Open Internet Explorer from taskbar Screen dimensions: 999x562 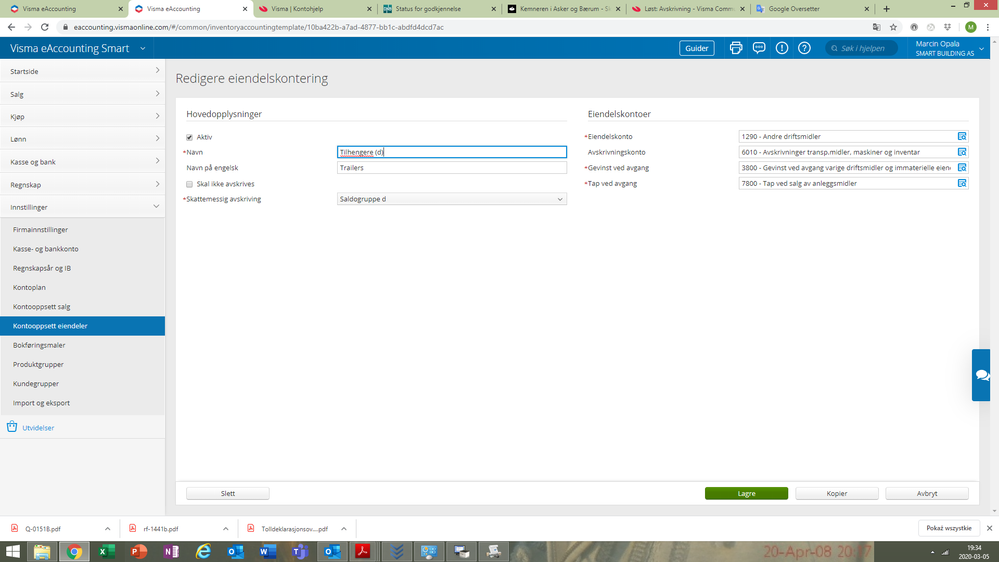point(203,551)
